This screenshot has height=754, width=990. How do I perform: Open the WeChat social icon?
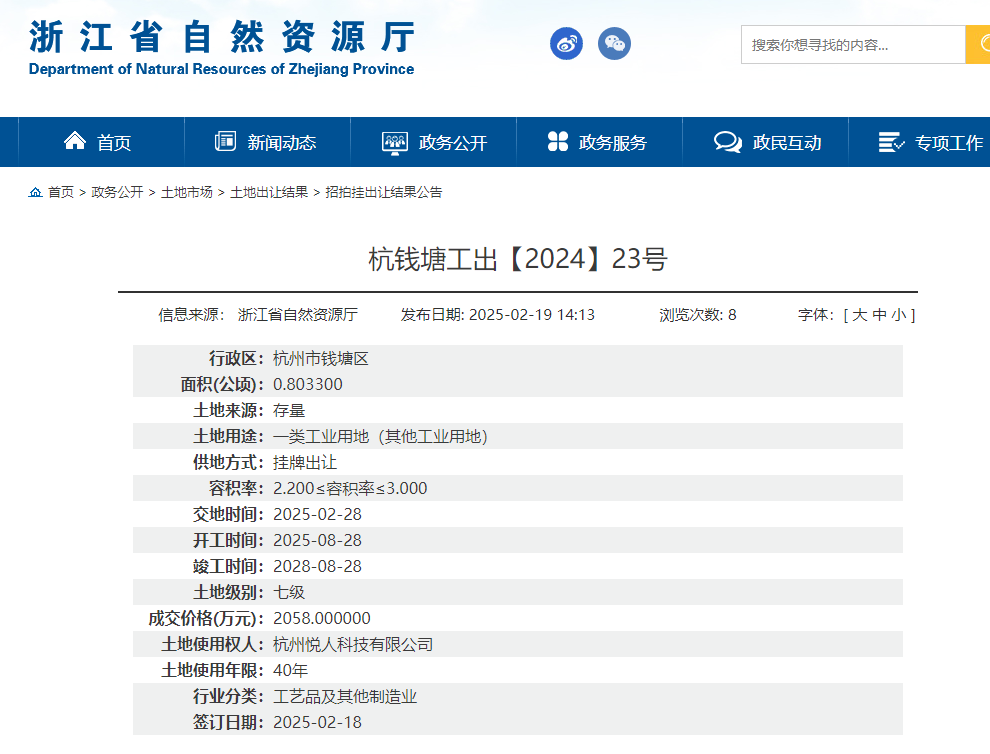click(x=614, y=44)
